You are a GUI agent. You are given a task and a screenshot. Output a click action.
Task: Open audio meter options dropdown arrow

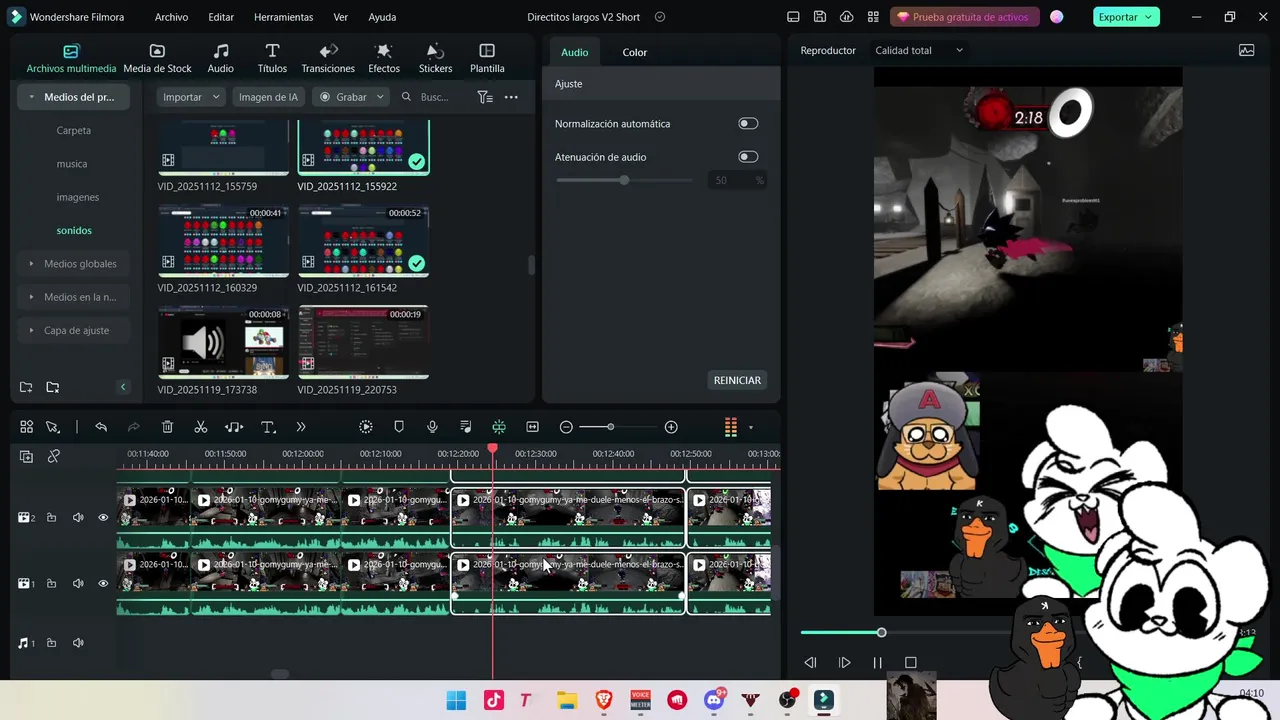751,428
